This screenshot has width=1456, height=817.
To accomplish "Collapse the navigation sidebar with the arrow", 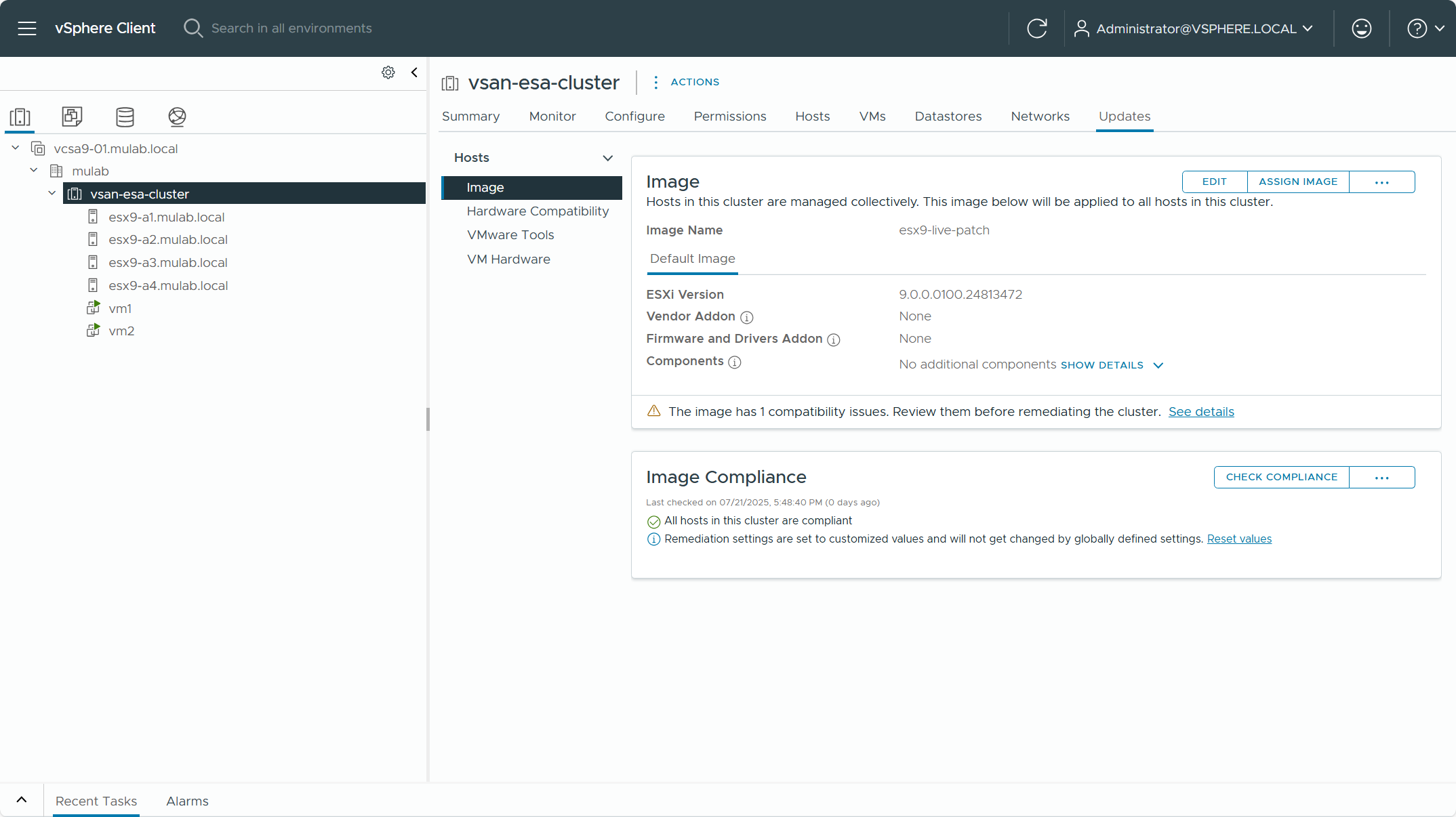I will 414,72.
